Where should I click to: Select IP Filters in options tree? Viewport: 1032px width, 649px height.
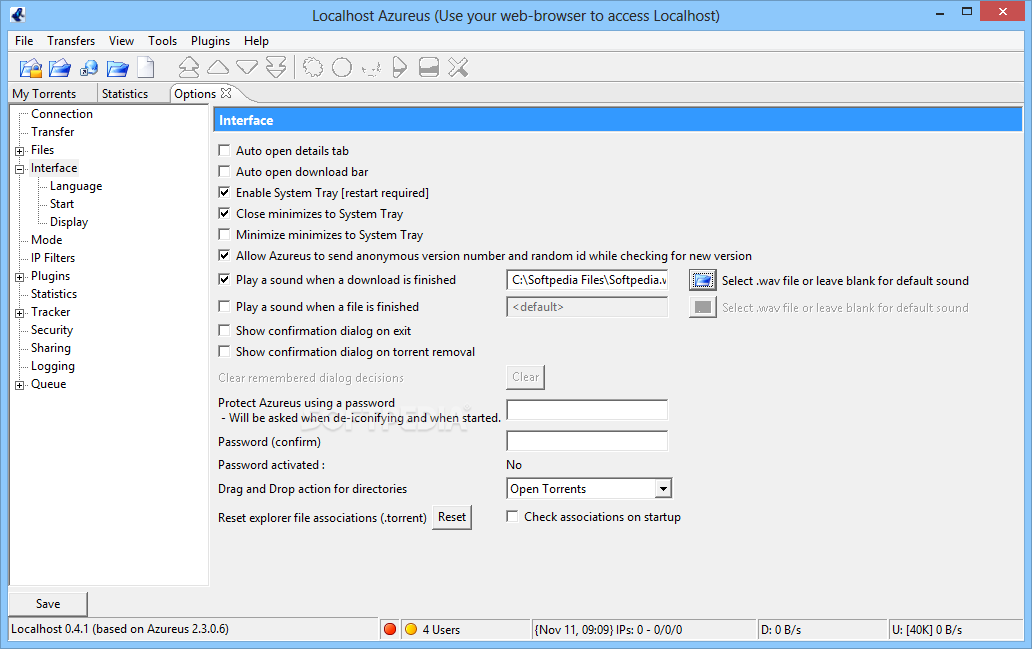(x=53, y=258)
